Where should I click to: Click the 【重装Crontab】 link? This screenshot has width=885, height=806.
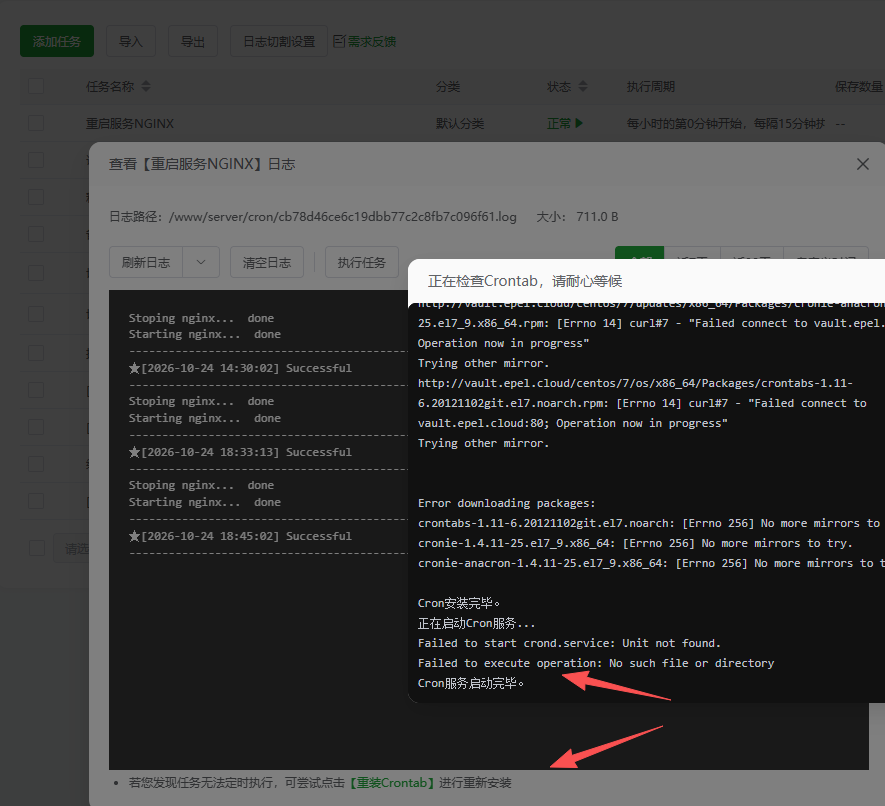pos(392,783)
